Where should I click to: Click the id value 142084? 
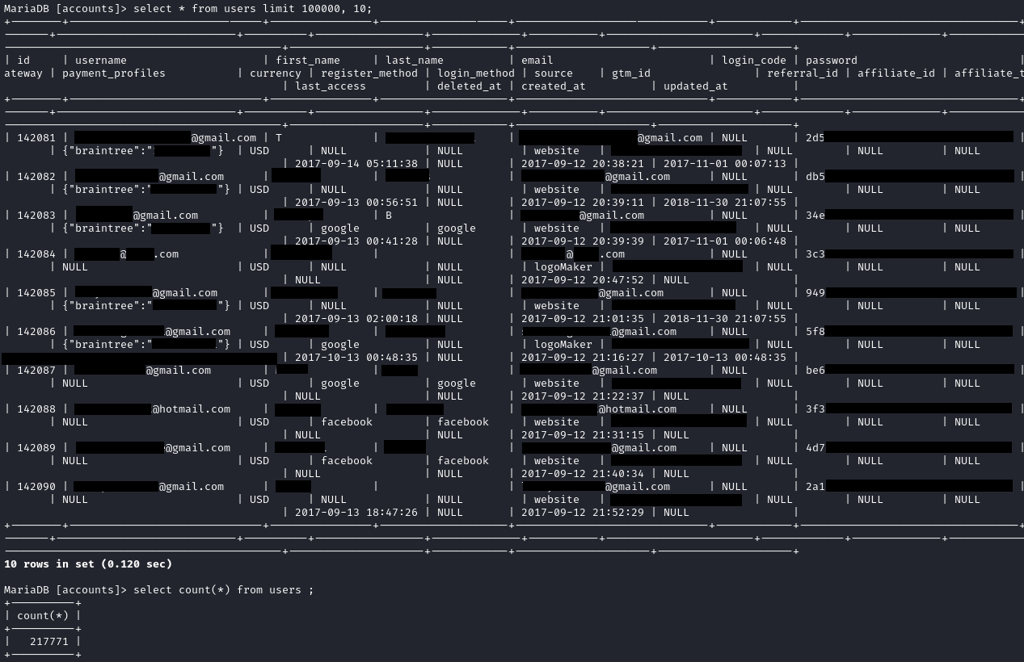pos(36,254)
